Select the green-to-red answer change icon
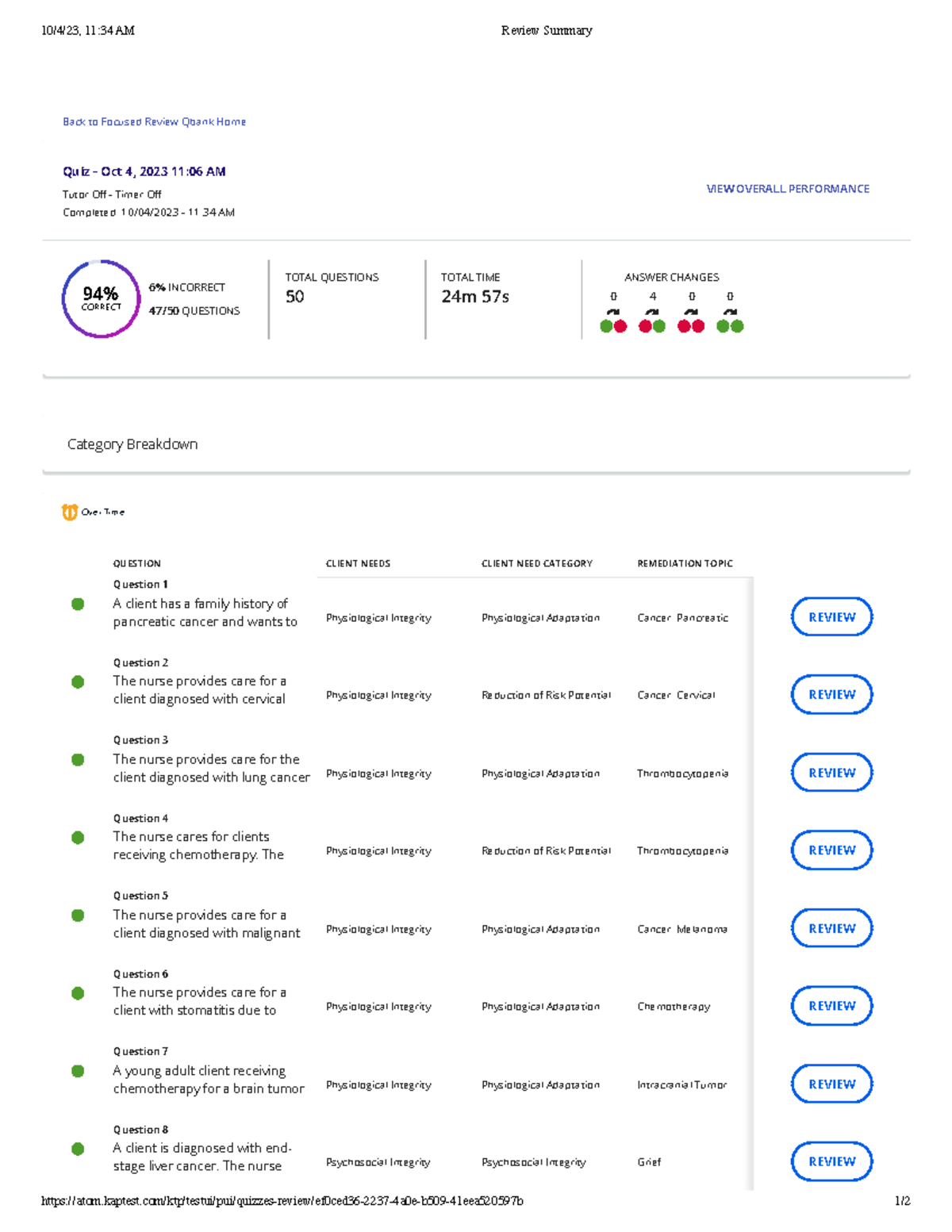Screen dimensions: 952x1232 [612, 324]
